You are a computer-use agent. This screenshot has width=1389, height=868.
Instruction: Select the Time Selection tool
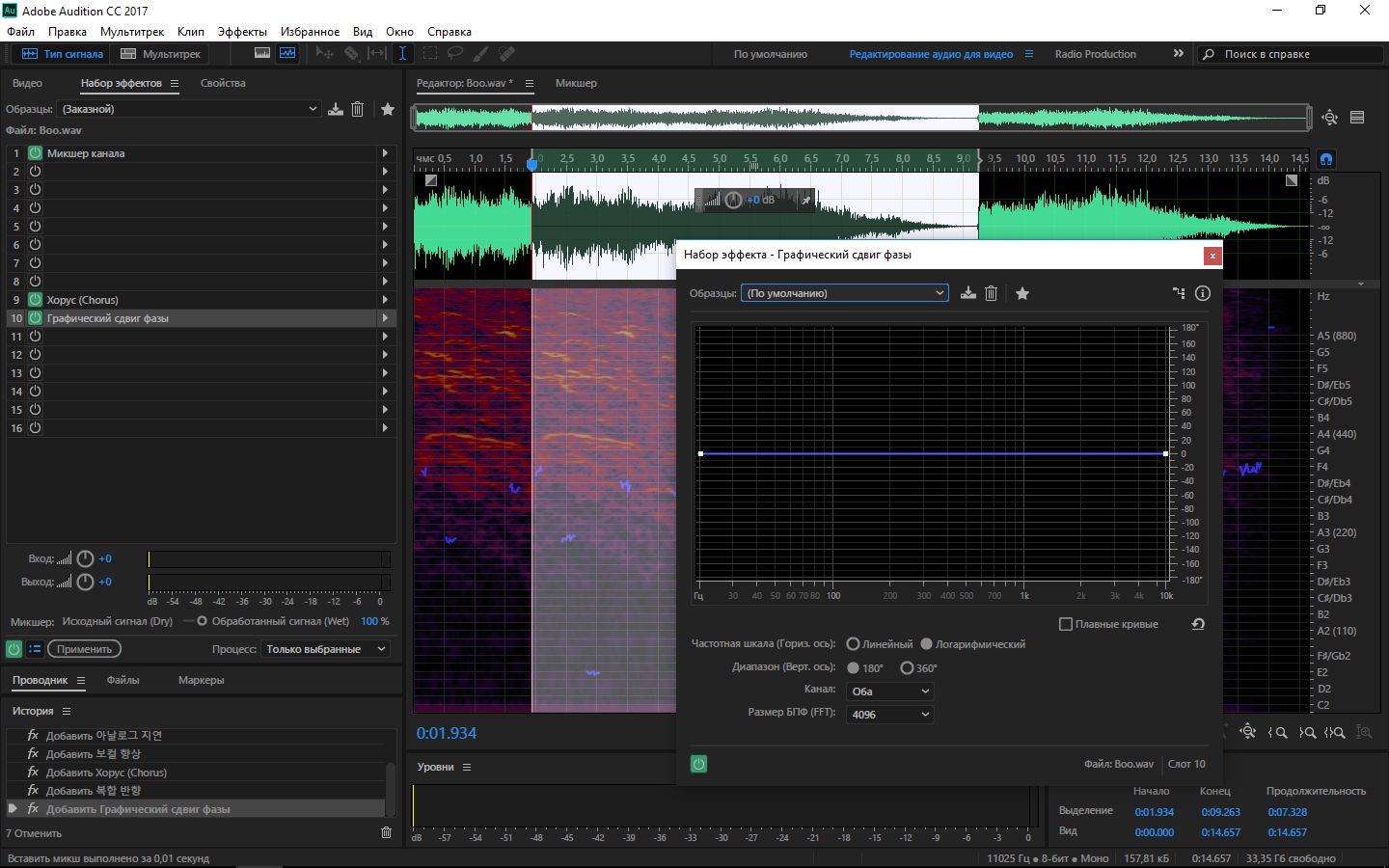coord(402,54)
